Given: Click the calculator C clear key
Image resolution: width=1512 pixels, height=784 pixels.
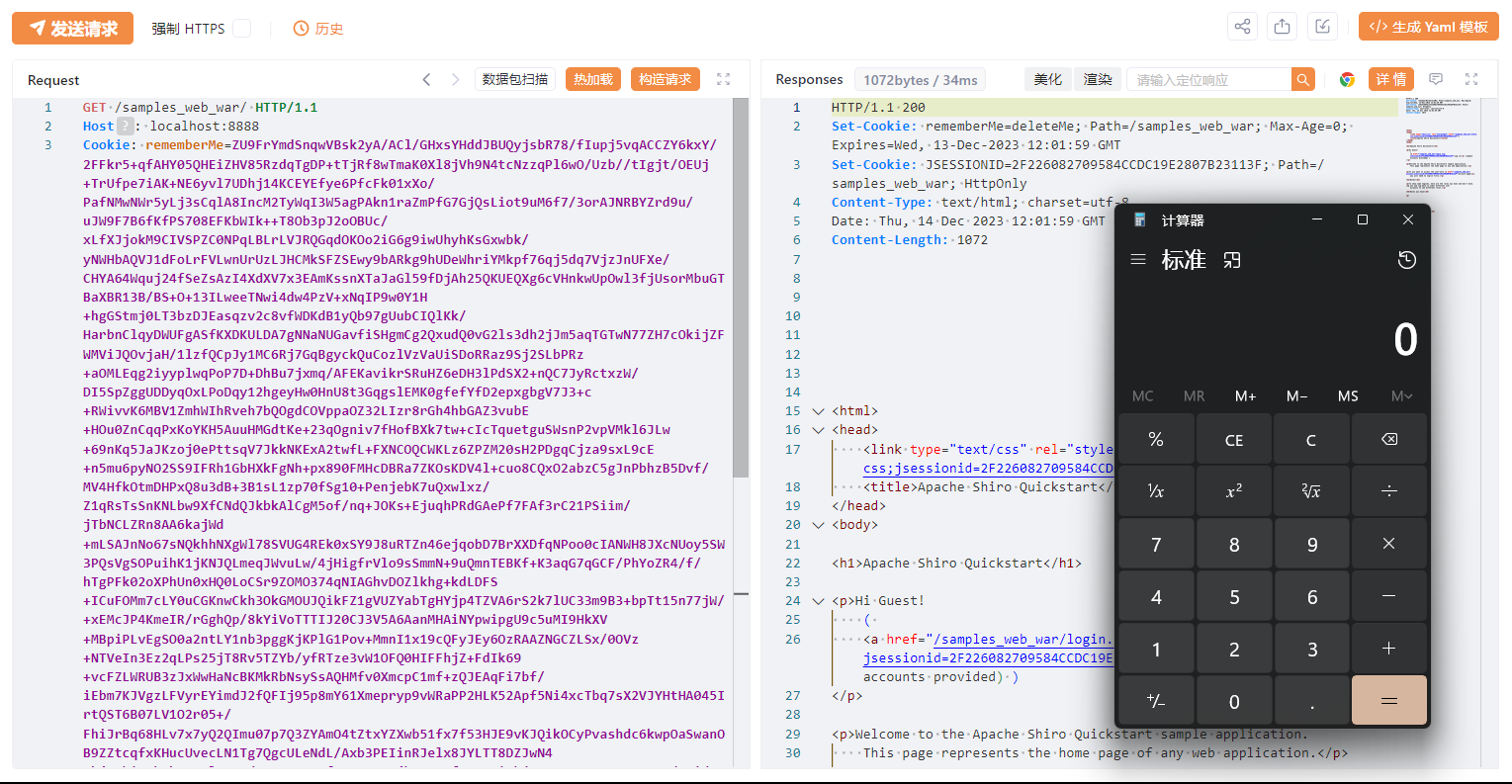Looking at the screenshot, I should point(1311,439).
